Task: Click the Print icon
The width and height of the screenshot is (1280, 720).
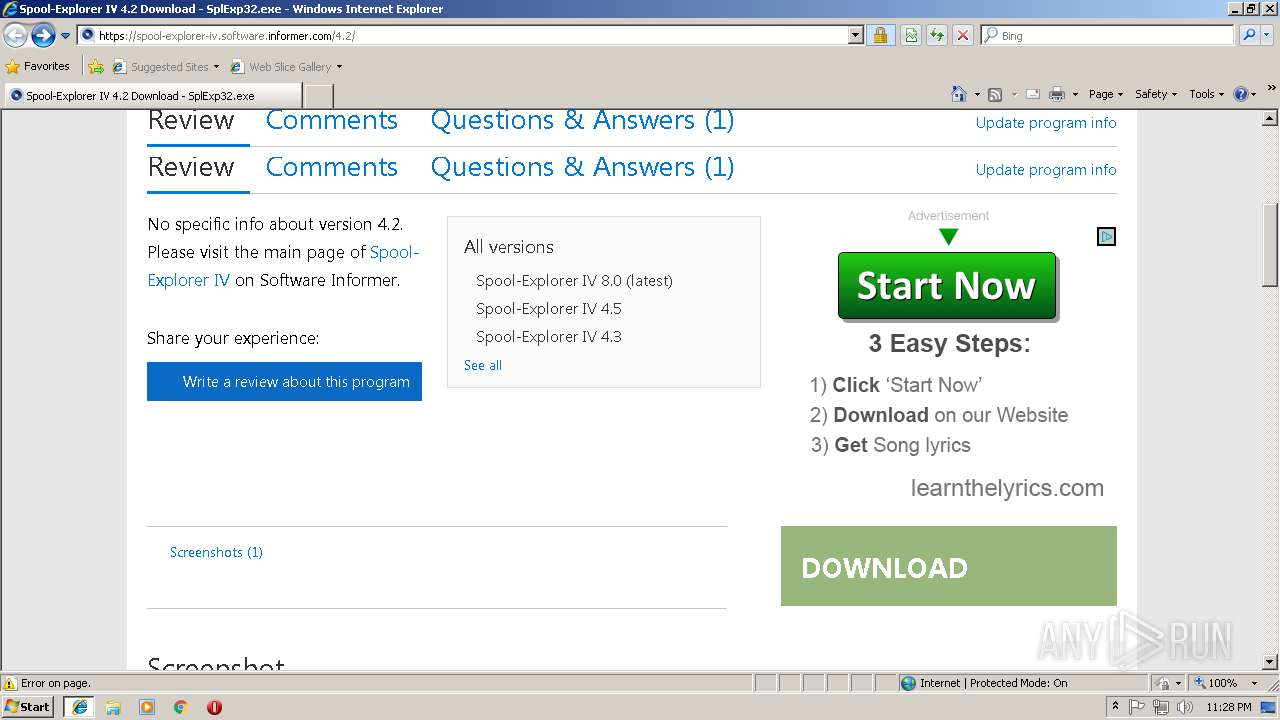Action: tap(1057, 94)
